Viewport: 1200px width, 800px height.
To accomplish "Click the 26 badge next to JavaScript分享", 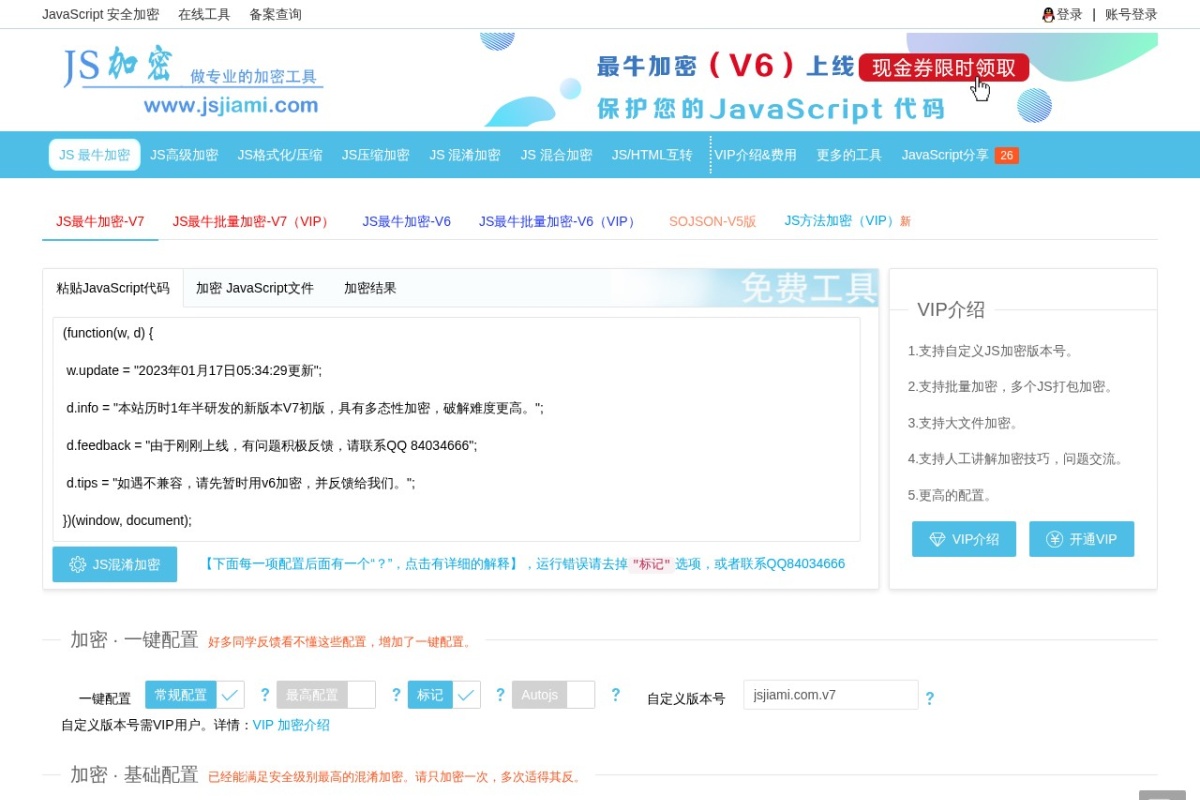I will (1007, 155).
